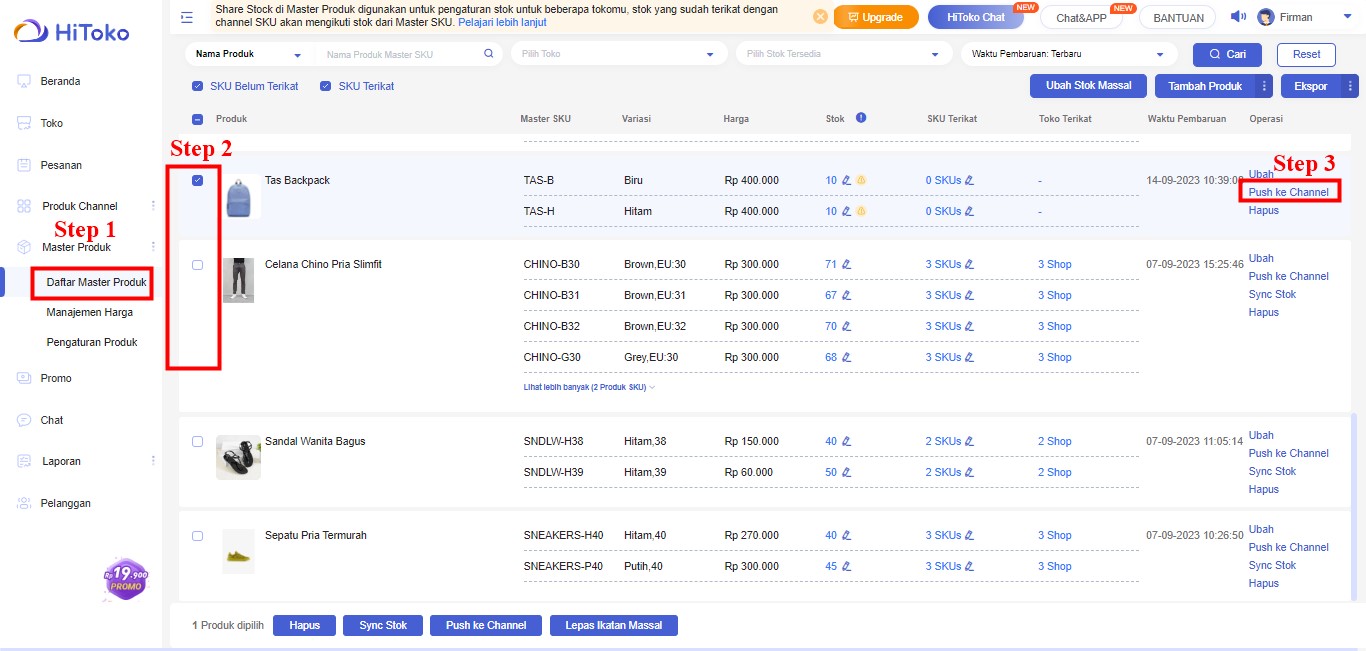This screenshot has height=651, width=1366.
Task: Open the Waktu Pembaruan sort dropdown
Action: [1069, 54]
